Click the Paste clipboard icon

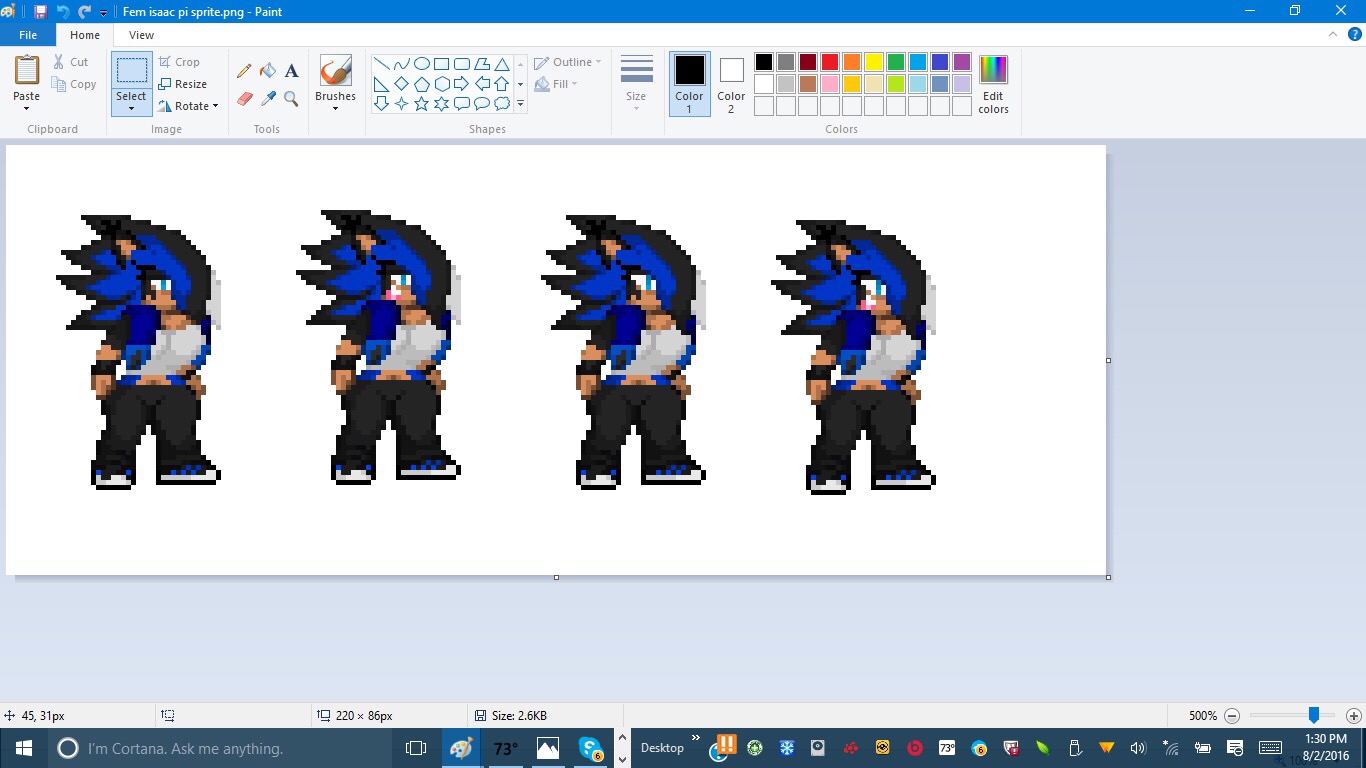(27, 71)
